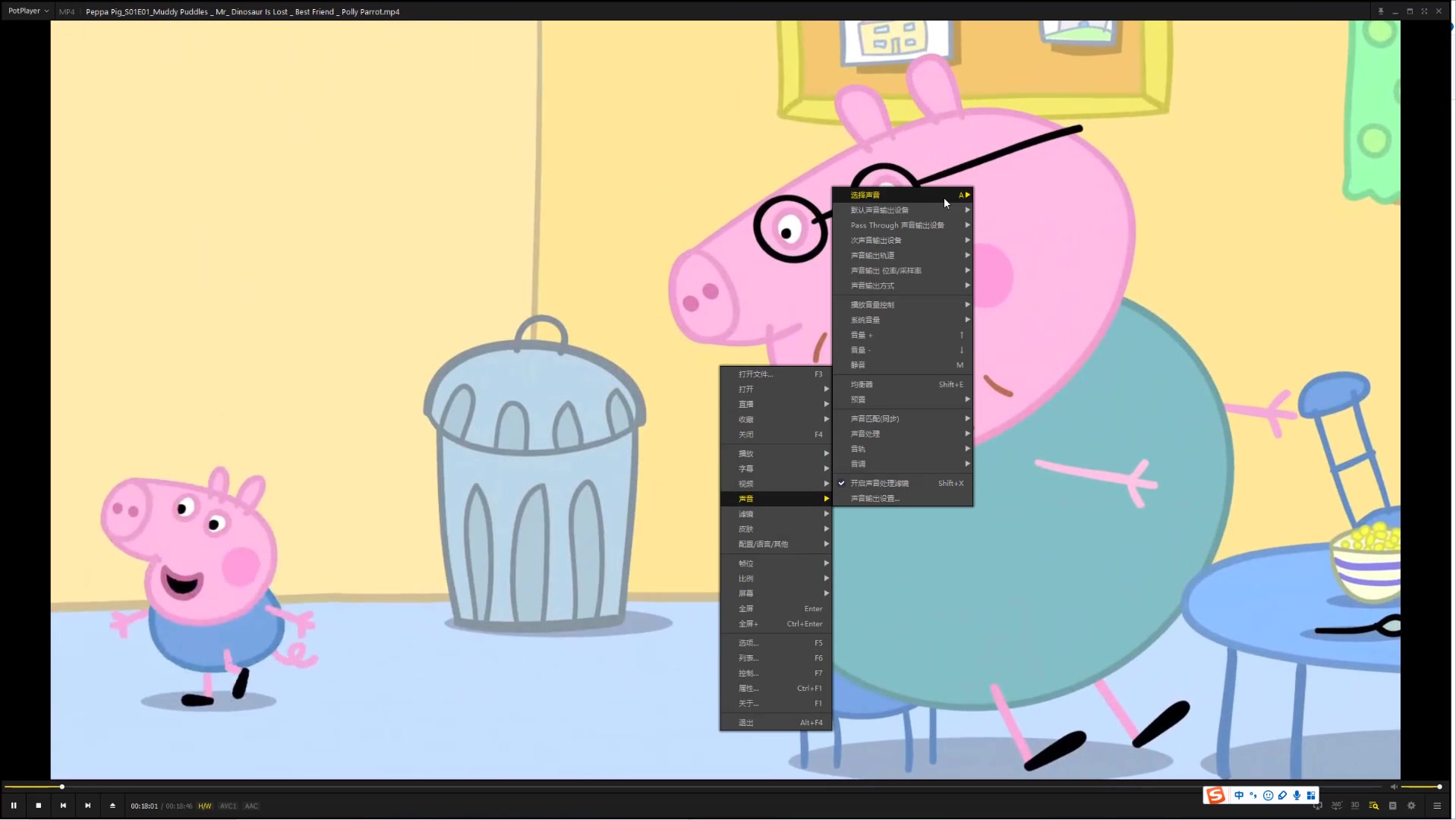Open the chapter/bookmark panel icon

[1392, 806]
